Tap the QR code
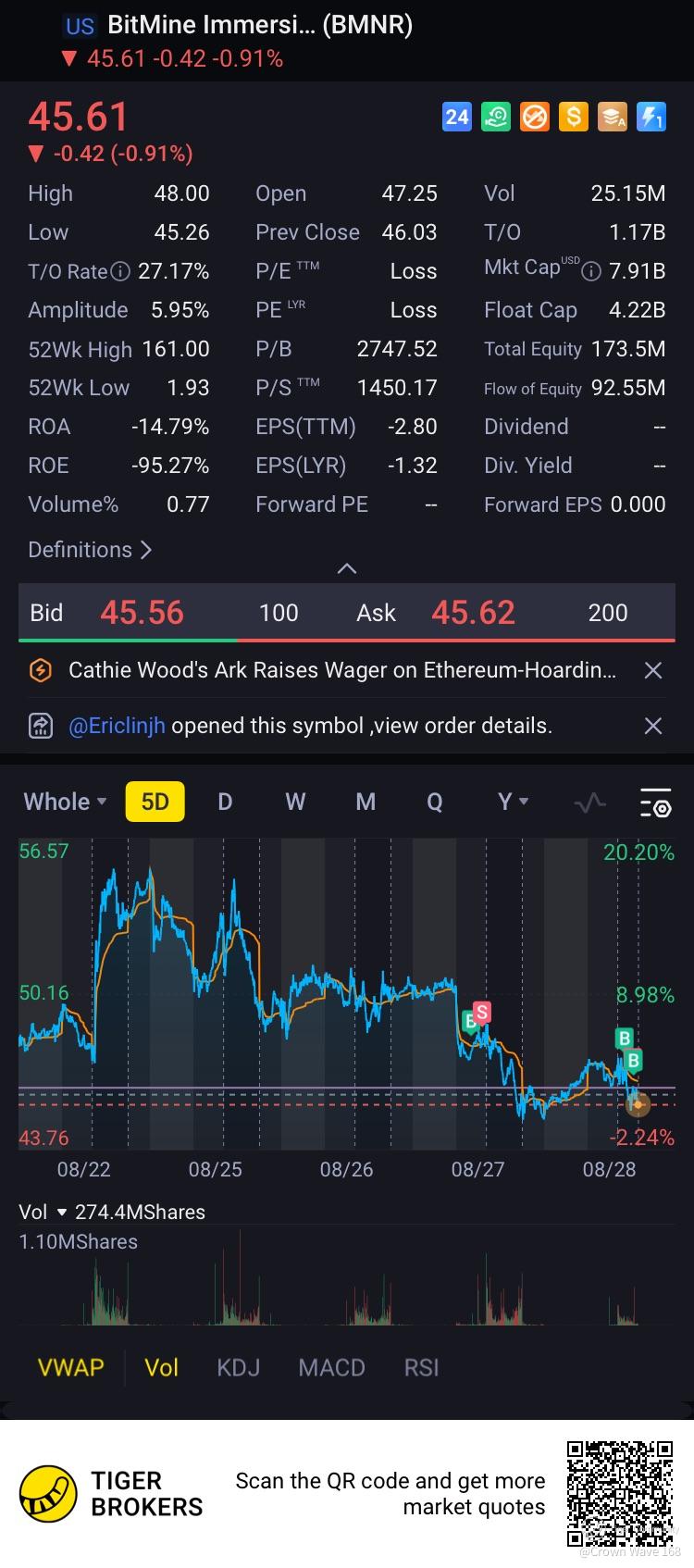 (x=619, y=1493)
